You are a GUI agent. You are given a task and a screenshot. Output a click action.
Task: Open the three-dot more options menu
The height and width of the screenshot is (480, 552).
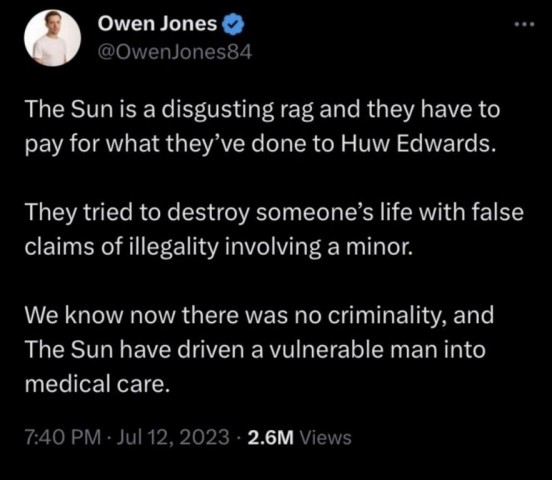point(524,24)
